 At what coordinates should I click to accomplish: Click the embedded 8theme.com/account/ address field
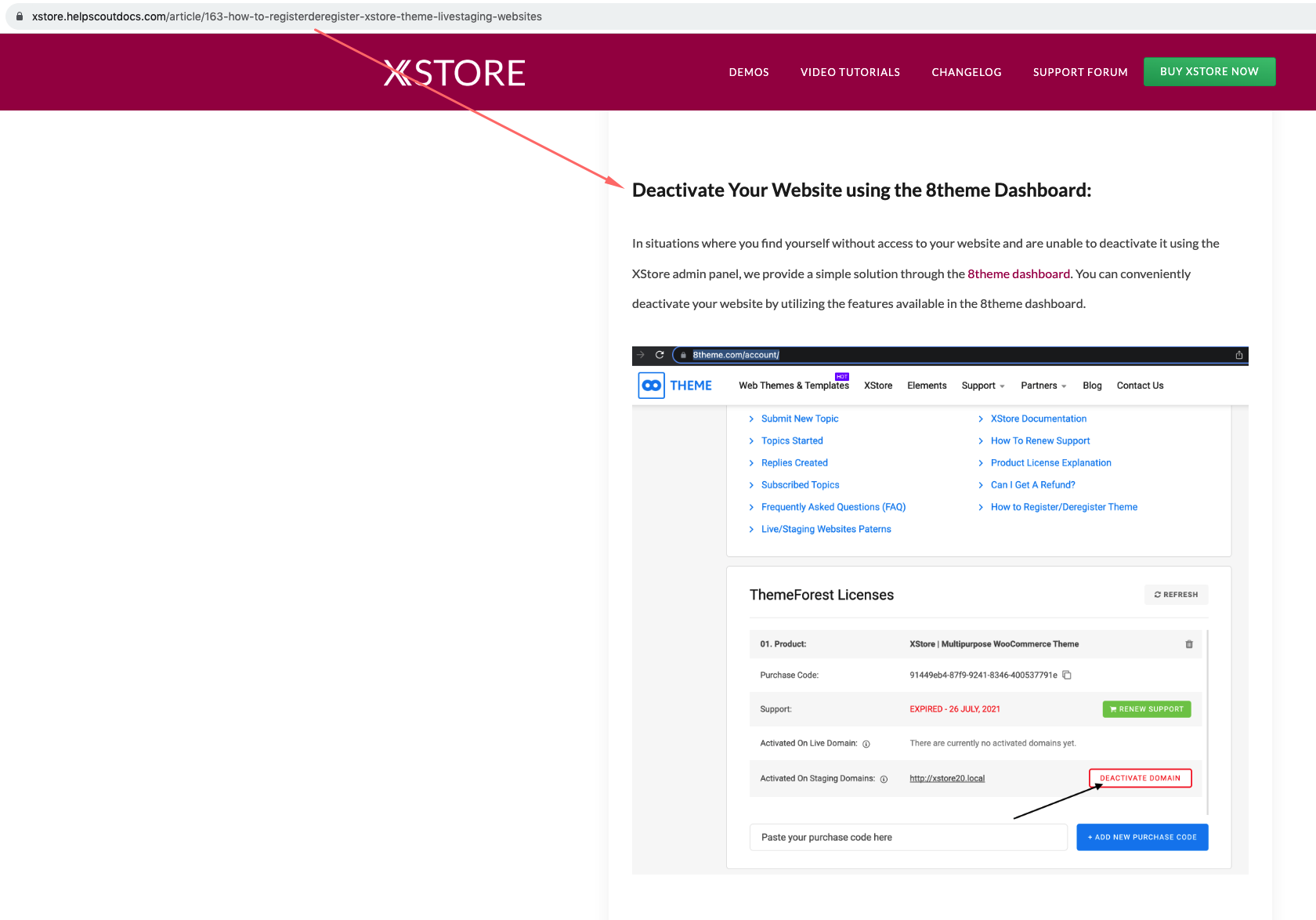tap(960, 355)
